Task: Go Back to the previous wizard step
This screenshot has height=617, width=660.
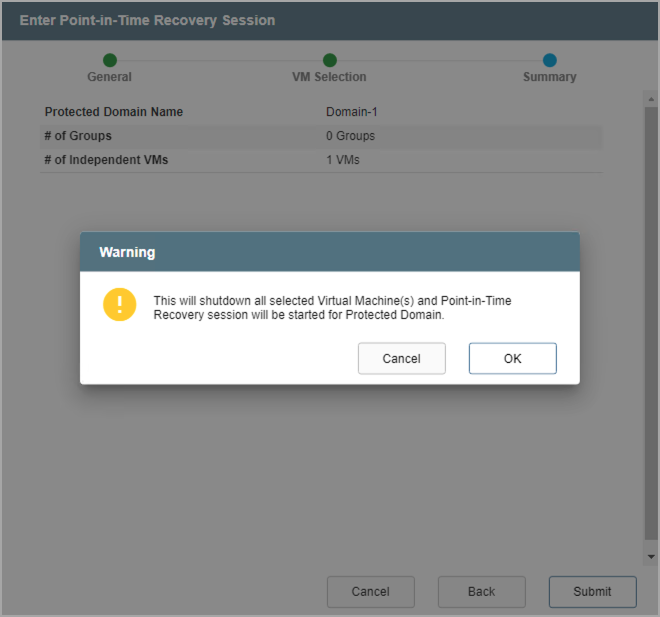Action: tap(481, 591)
